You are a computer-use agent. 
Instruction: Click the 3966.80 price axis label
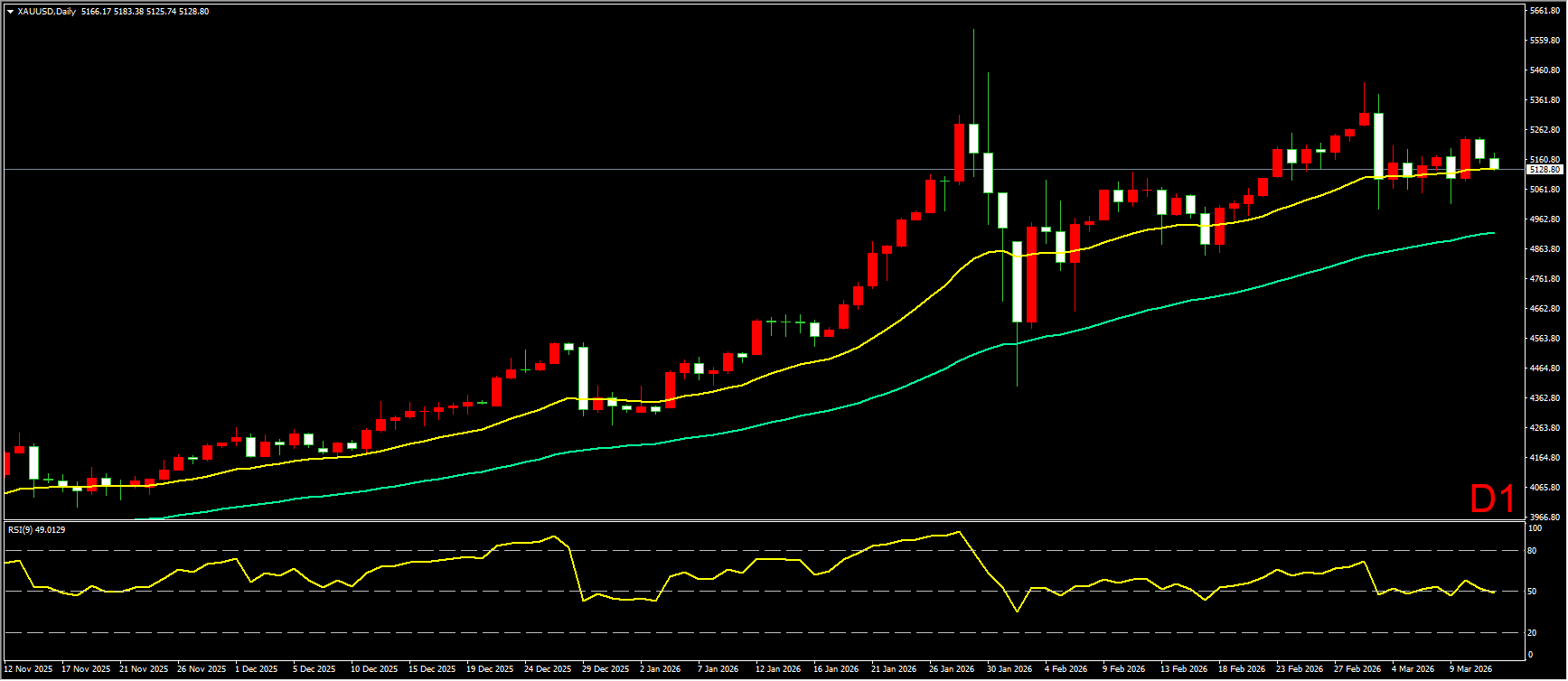[1545, 518]
